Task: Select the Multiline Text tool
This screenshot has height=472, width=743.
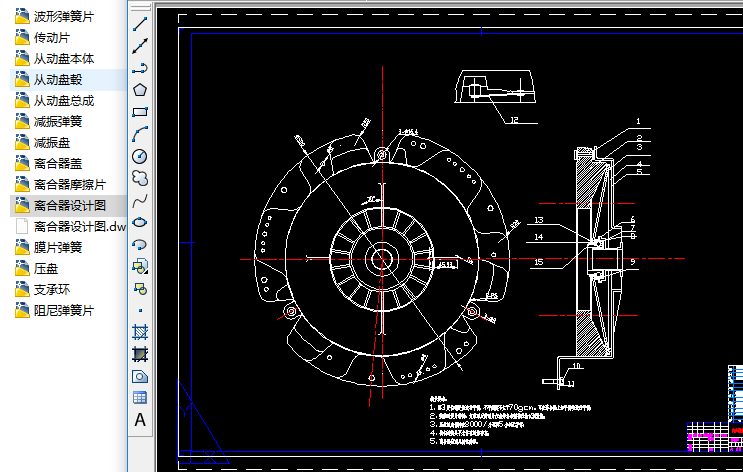Action: pos(140,420)
